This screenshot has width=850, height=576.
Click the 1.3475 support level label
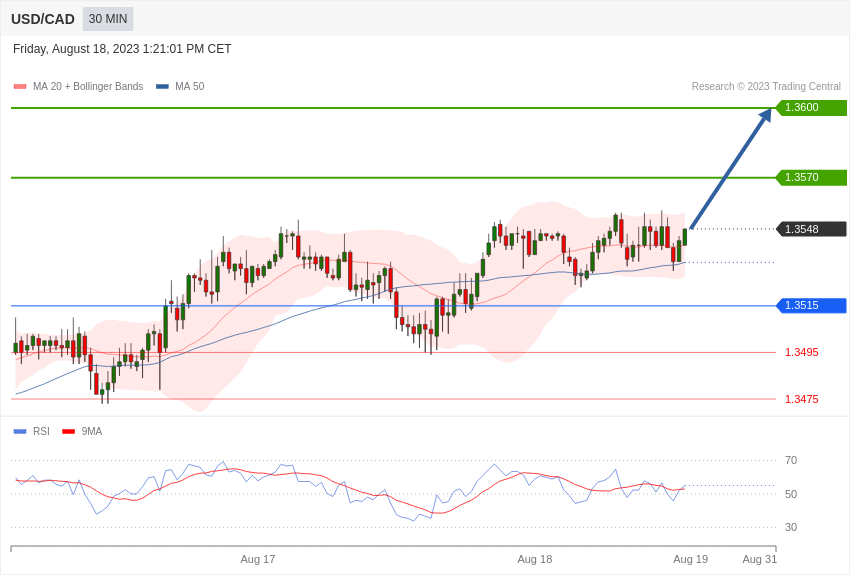[802, 399]
